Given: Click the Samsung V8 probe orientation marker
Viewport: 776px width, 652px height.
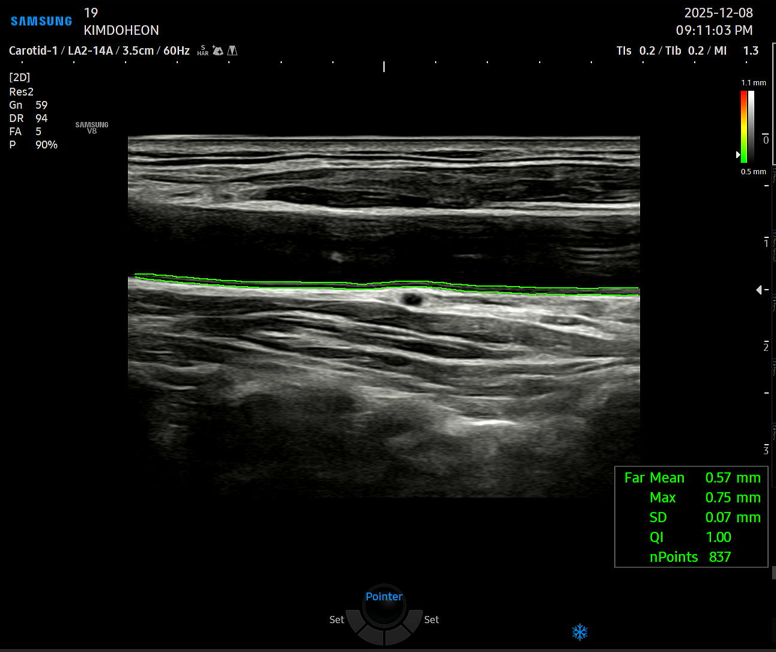Looking at the screenshot, I should coord(92,127).
